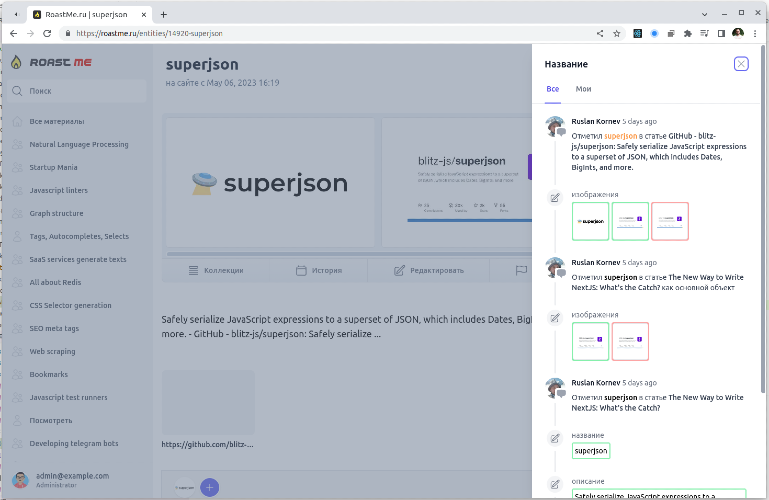Click the side panel vertical scrollbar
The height and width of the screenshot is (500, 769).
click(763, 218)
